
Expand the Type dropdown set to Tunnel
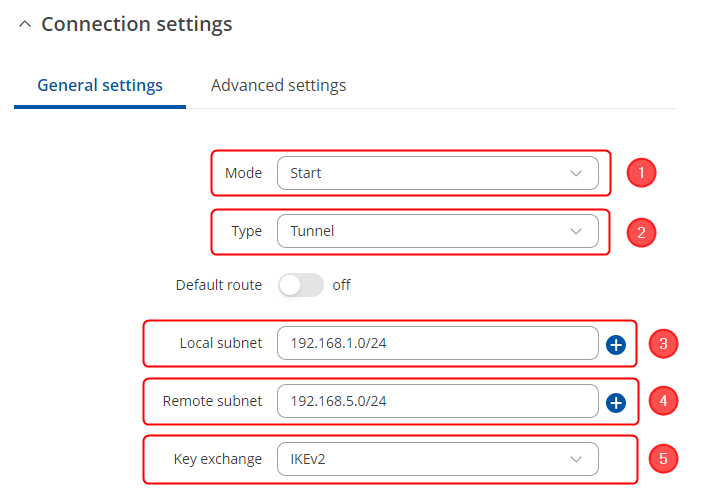437,231
